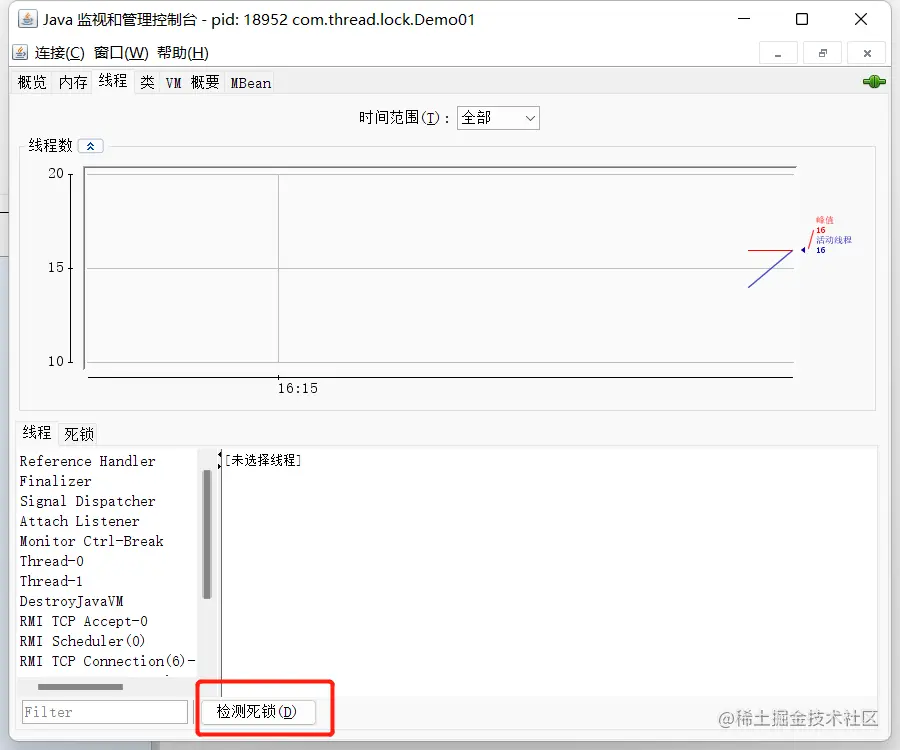The width and height of the screenshot is (900, 750).
Task: Select the Finalizer thread
Action: coord(55,481)
